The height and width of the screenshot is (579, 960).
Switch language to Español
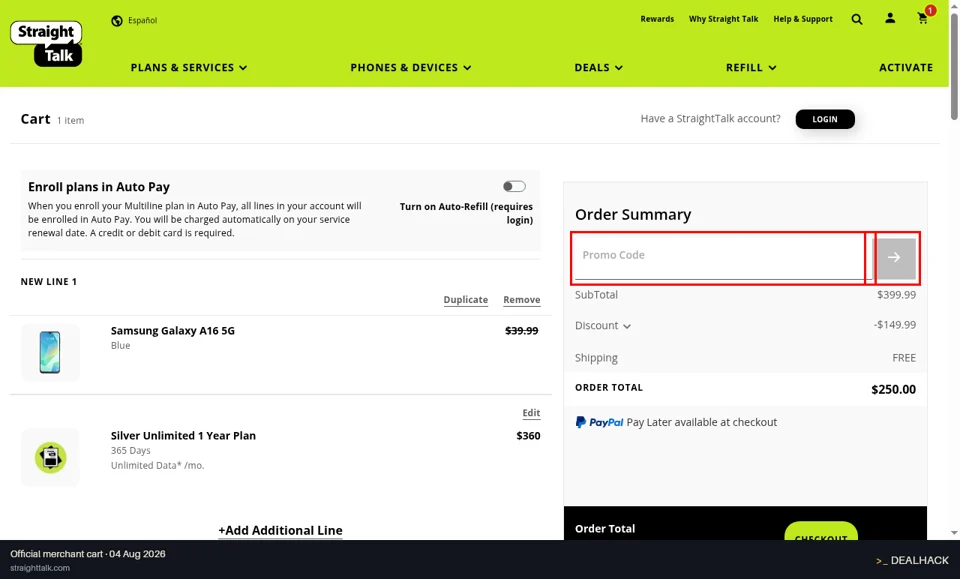[x=142, y=20]
